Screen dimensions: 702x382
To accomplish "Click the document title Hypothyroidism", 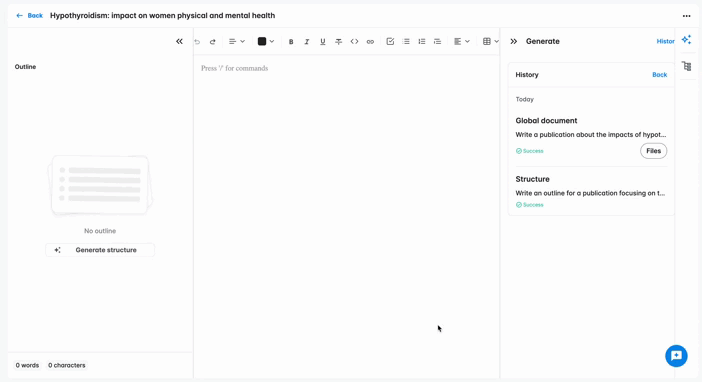I will [163, 15].
